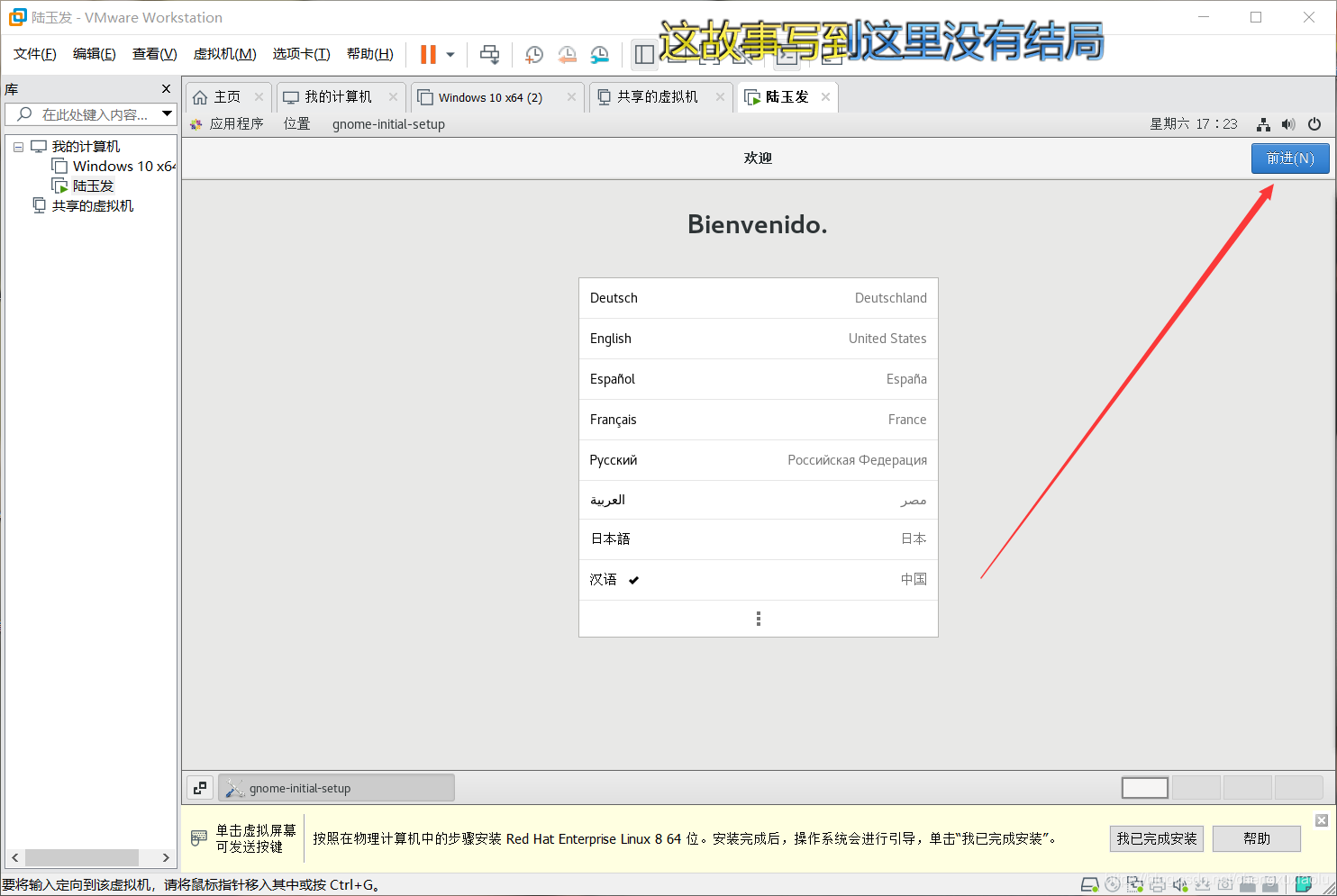Show more languages with the three-dot row
1337x896 pixels.
(759, 619)
